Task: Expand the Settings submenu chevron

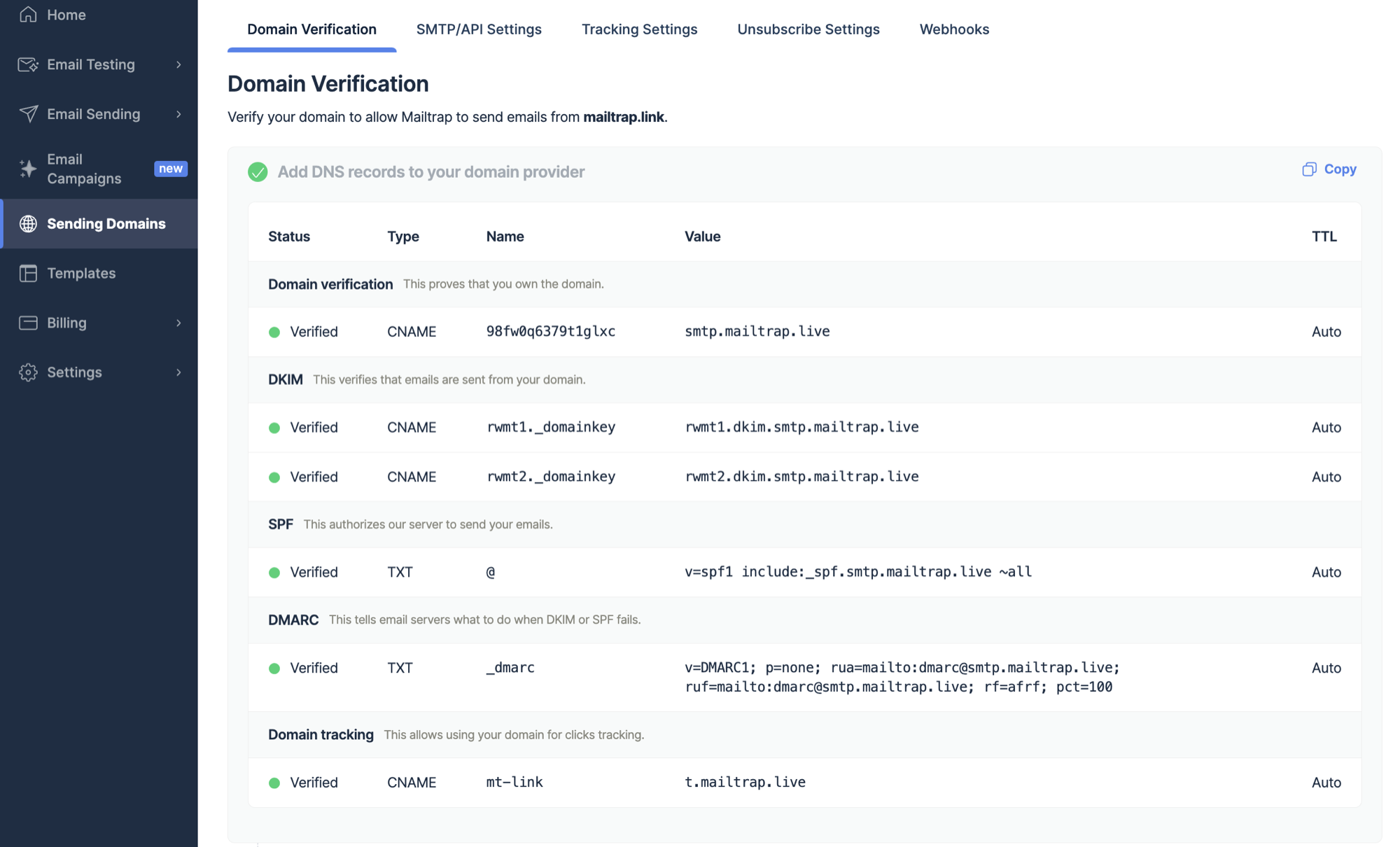Action: pos(178,372)
